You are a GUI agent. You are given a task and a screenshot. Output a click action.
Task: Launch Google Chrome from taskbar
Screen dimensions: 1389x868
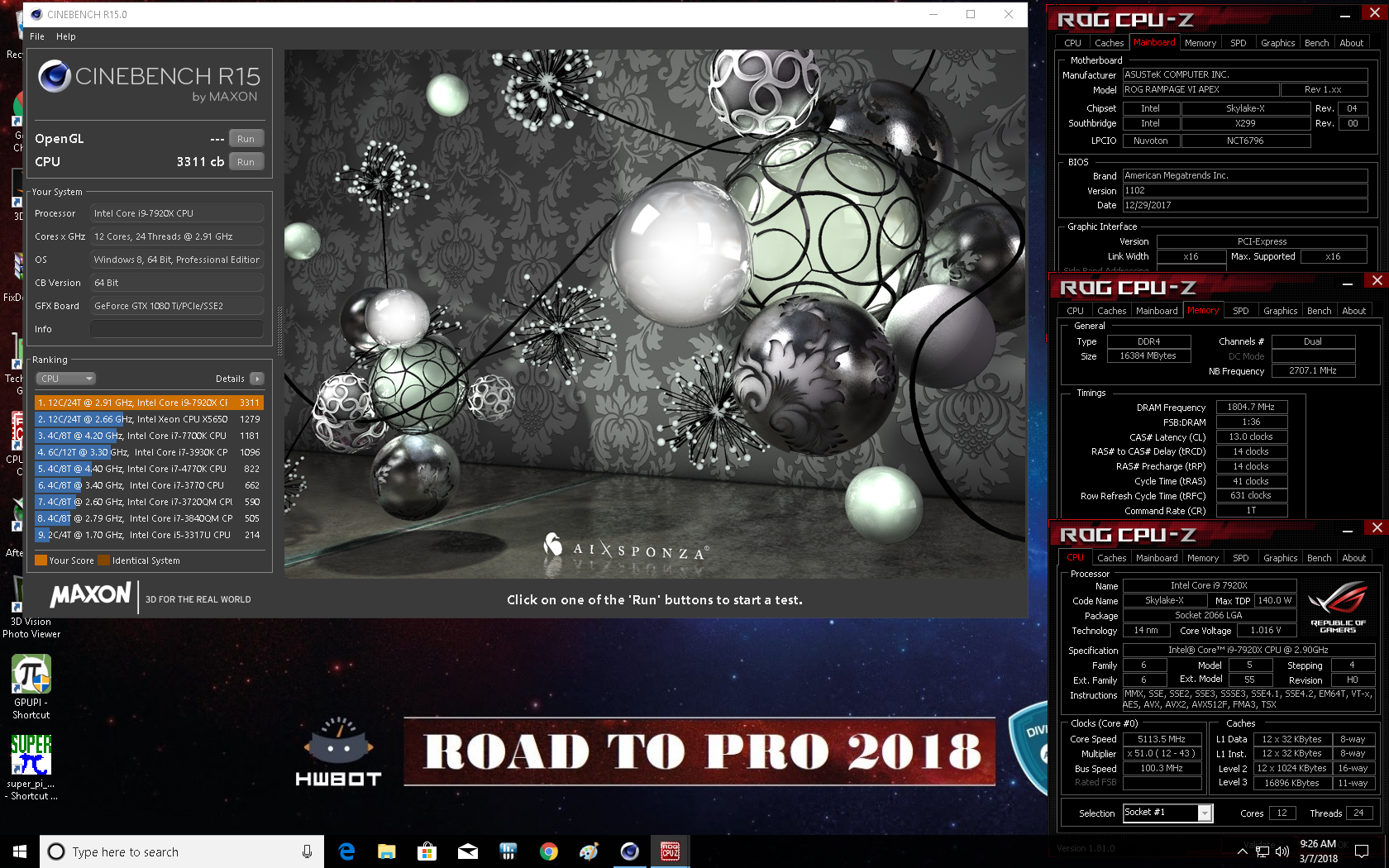549,851
